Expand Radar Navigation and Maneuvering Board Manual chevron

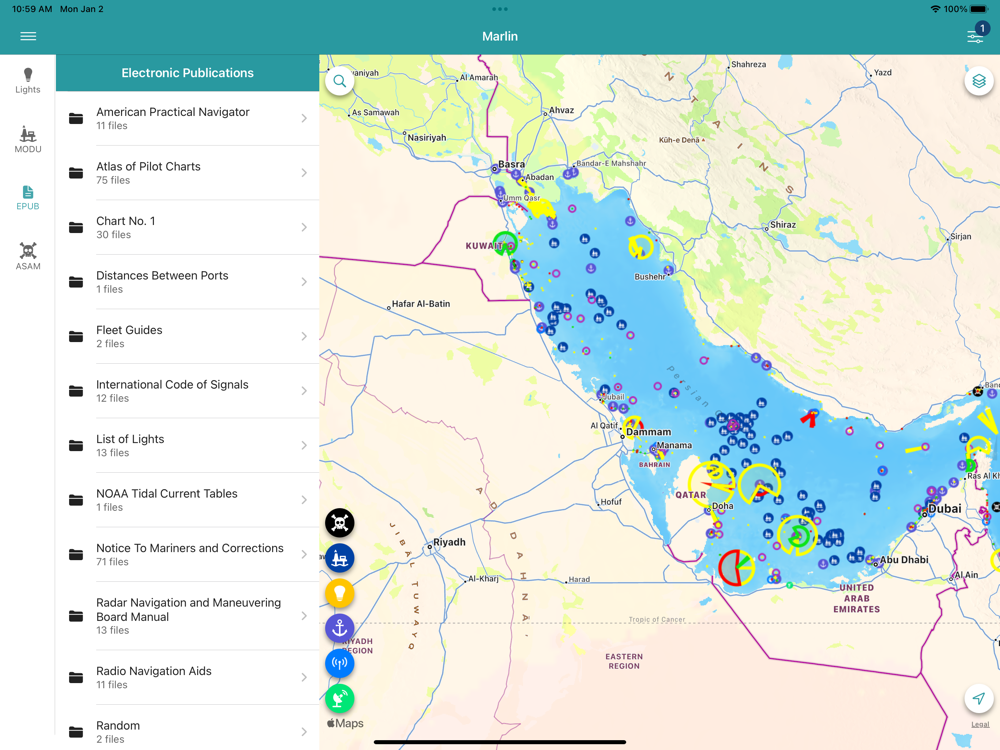tap(304, 616)
